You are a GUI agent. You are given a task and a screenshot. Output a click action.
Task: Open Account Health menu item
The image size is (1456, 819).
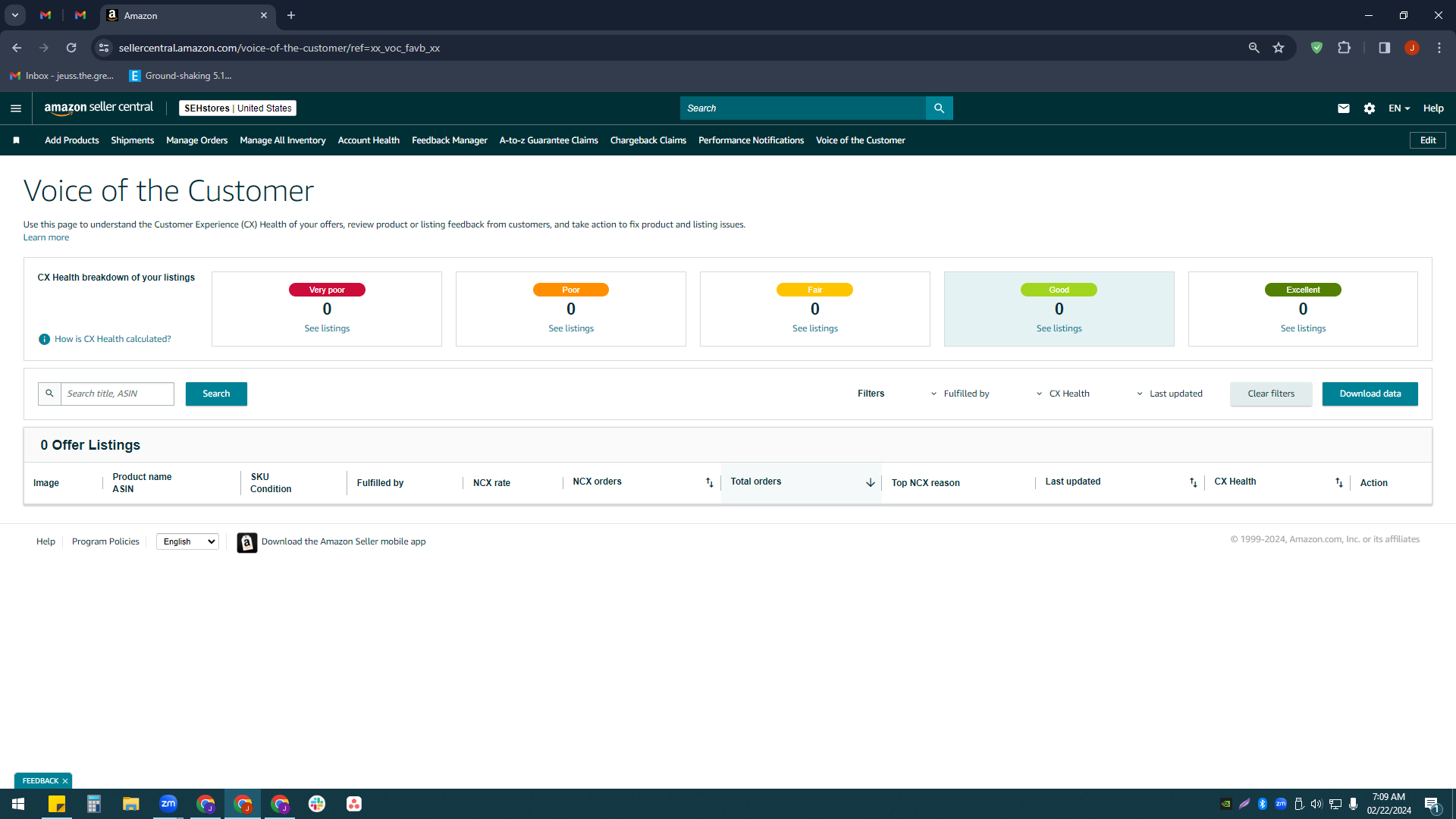[369, 140]
